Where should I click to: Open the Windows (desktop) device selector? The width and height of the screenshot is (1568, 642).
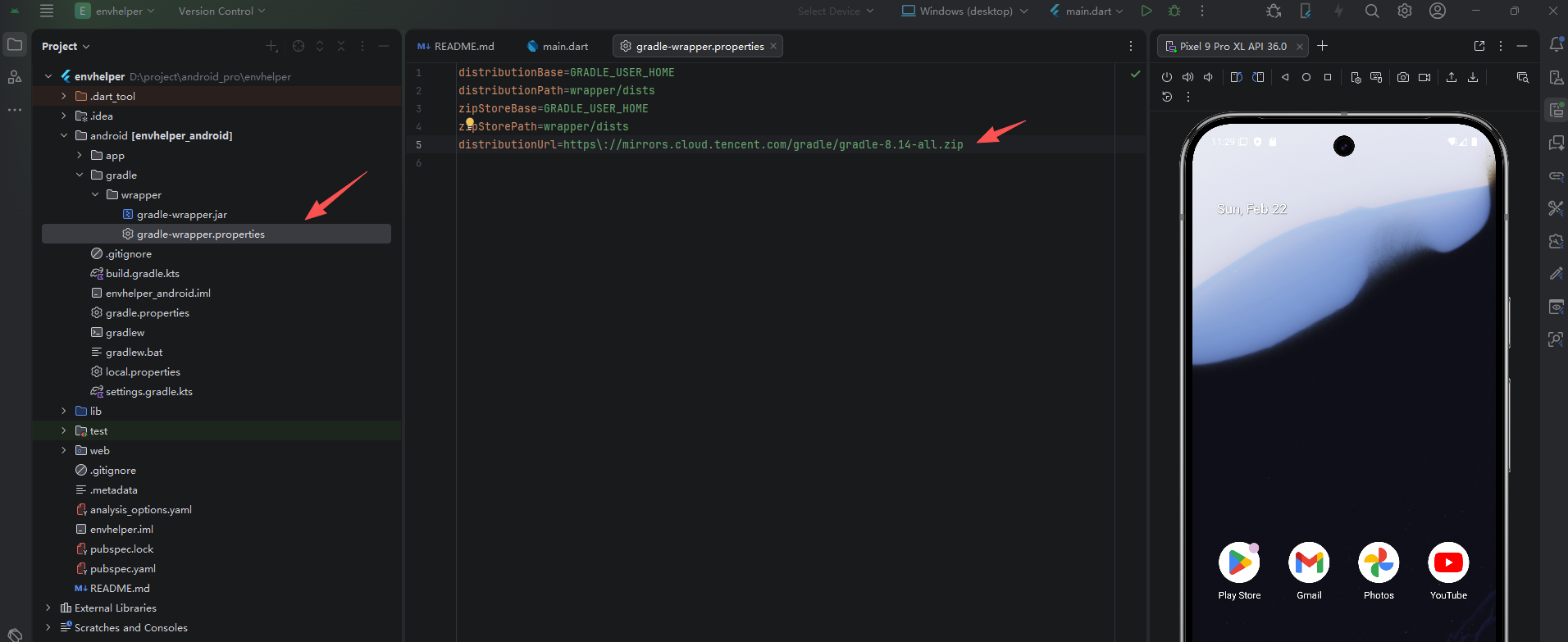point(964,11)
